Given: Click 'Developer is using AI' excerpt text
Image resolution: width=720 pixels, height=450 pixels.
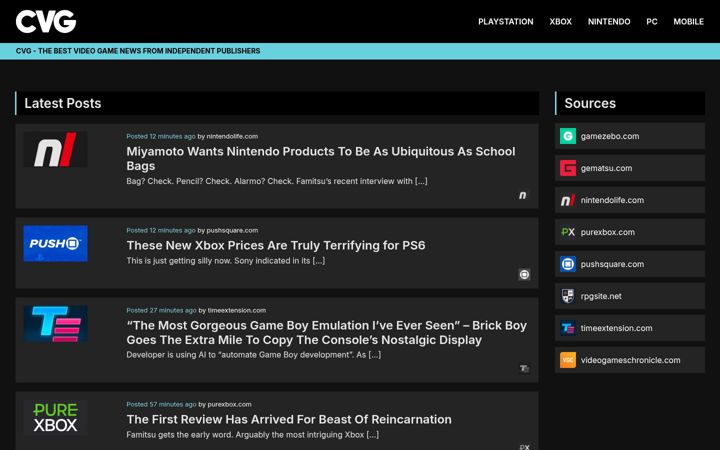Looking at the screenshot, I should click(253, 354).
